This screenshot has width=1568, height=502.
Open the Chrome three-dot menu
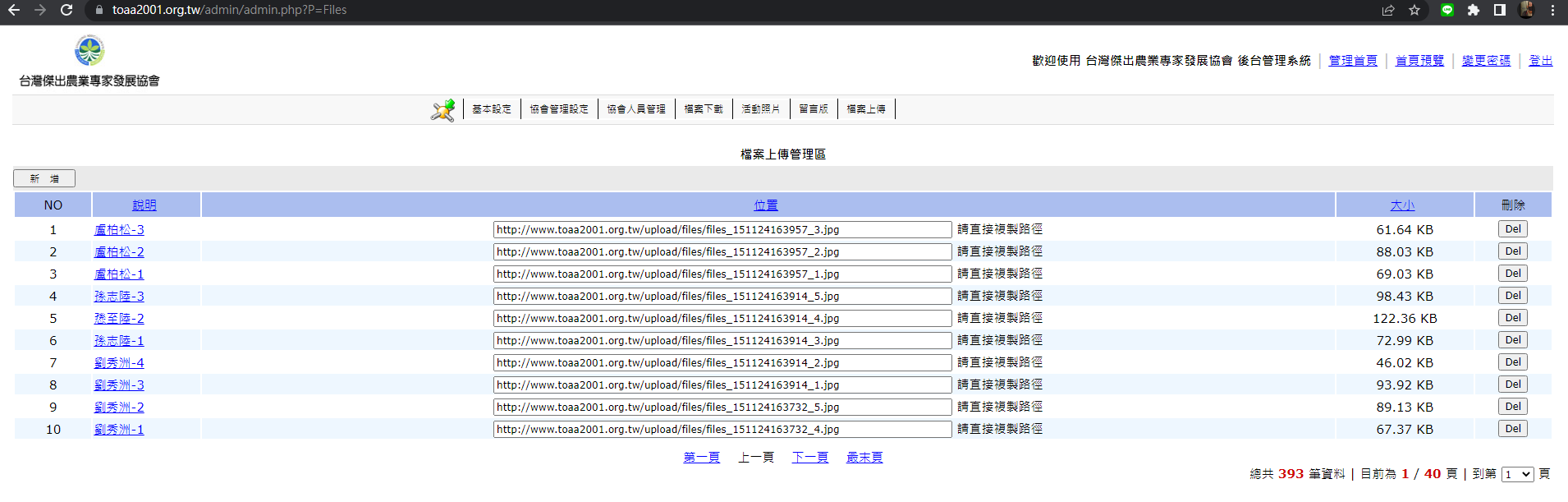pos(1552,10)
